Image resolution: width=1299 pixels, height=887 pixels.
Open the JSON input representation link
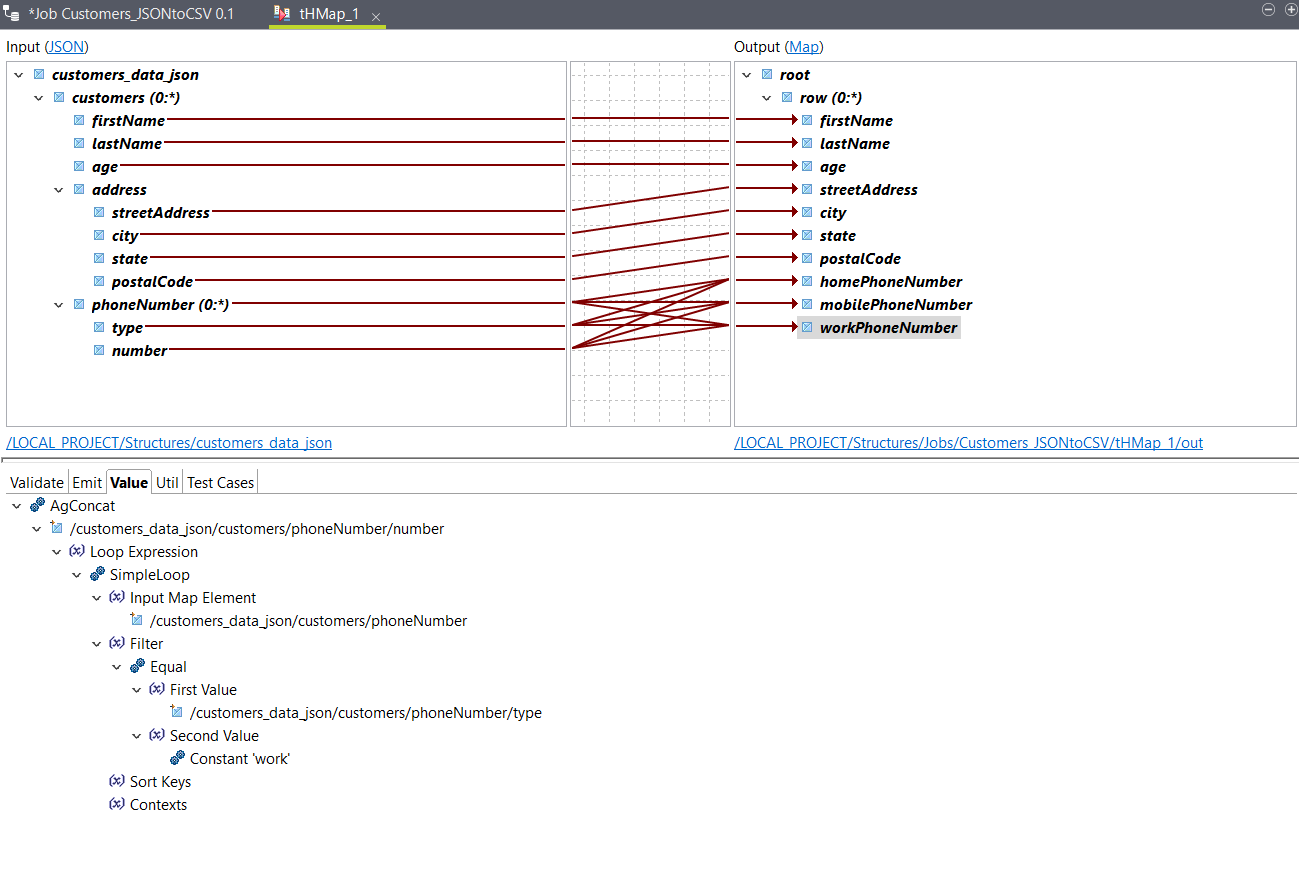pos(67,47)
